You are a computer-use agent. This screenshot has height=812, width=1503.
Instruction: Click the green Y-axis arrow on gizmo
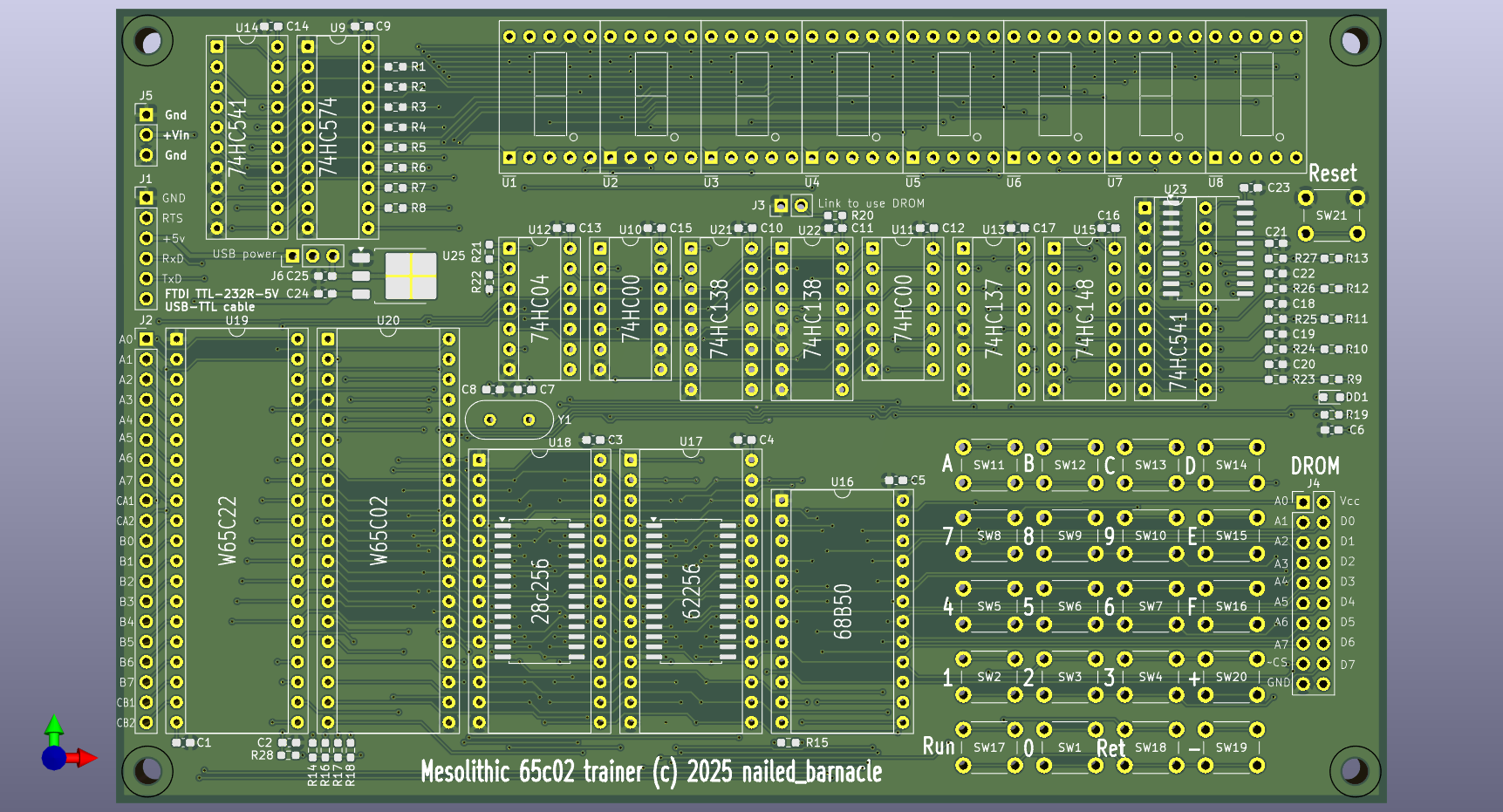pos(54,727)
